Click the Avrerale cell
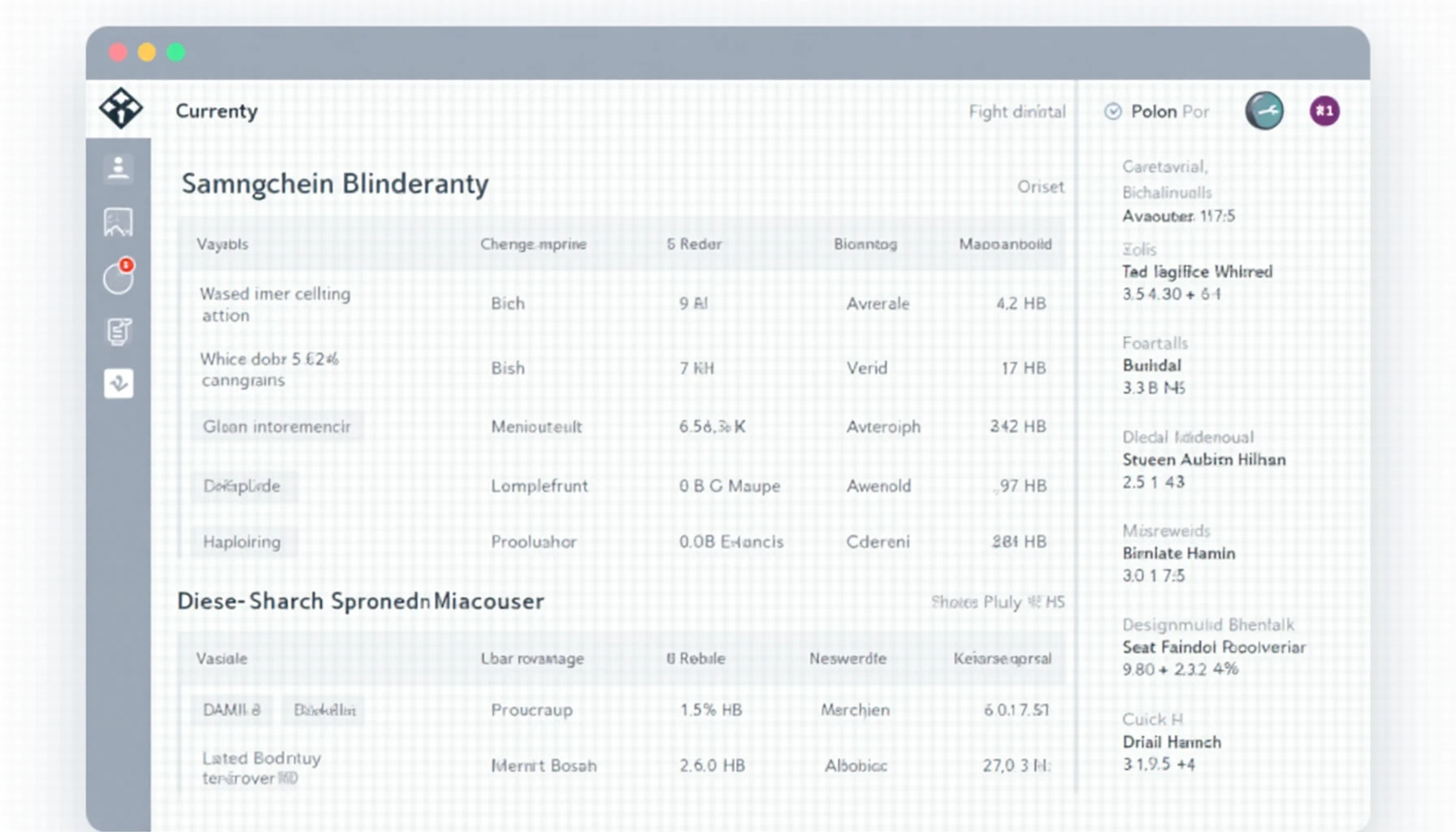 877,304
